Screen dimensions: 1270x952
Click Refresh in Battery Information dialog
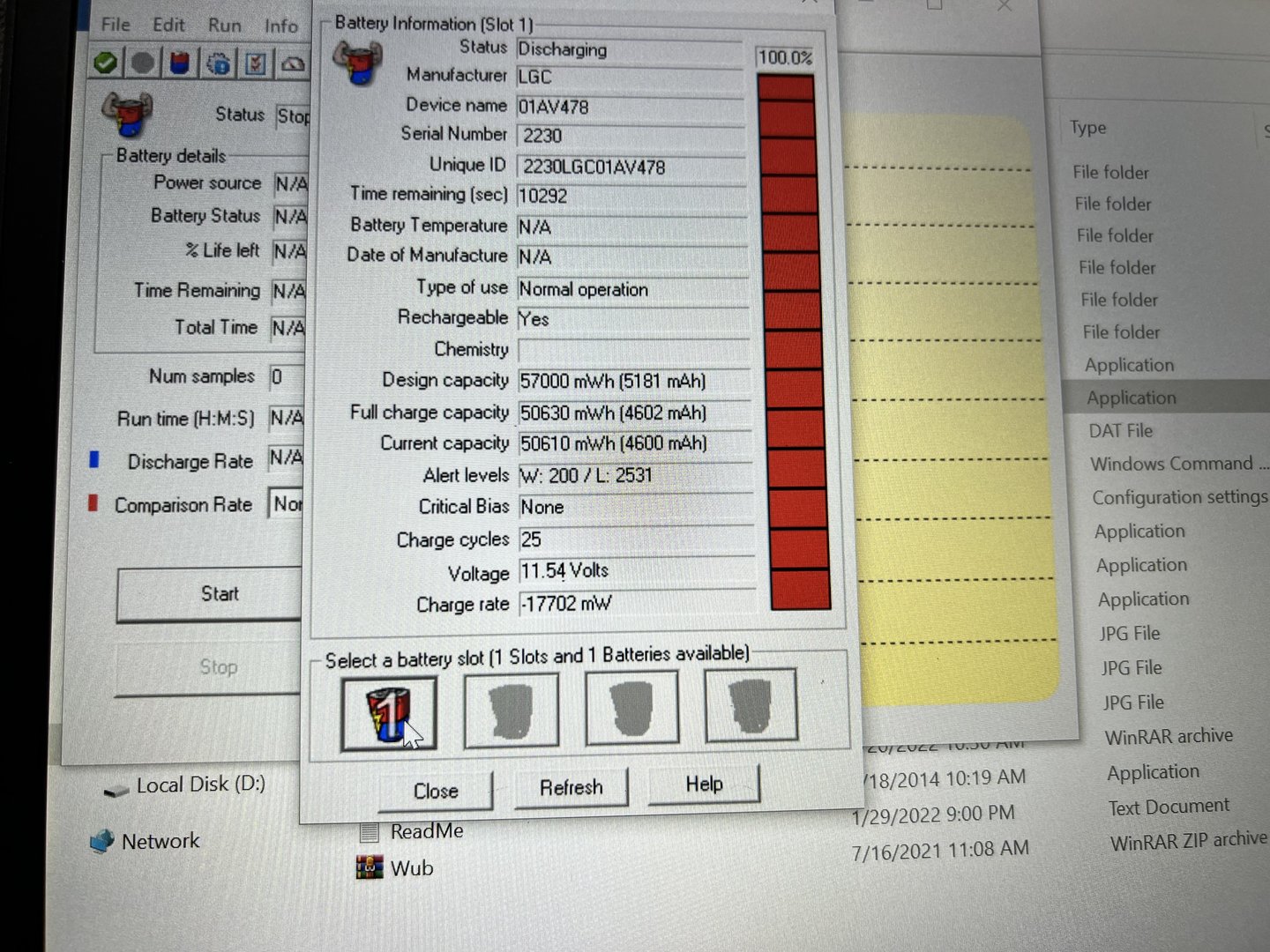tap(571, 787)
